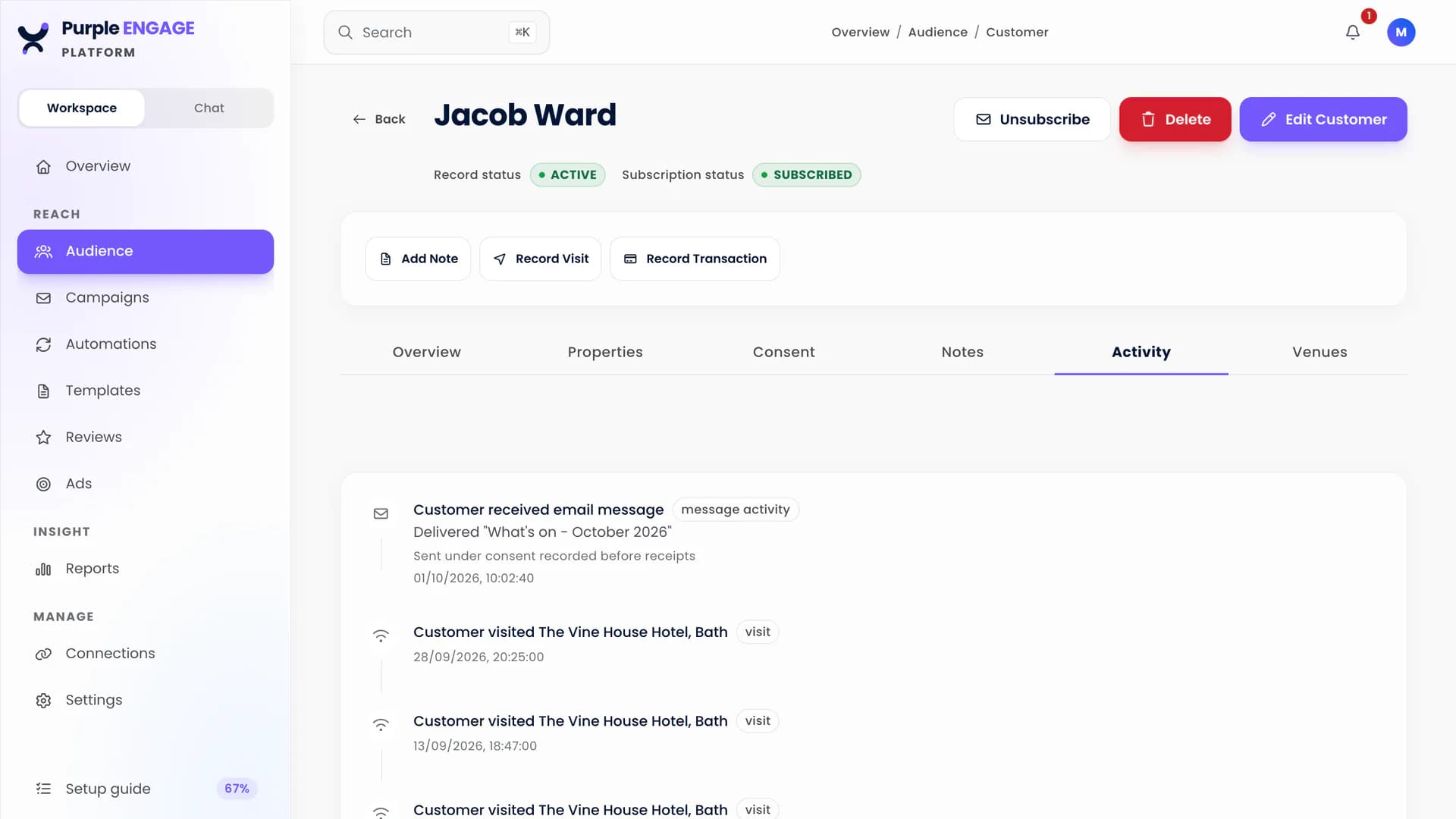The width and height of the screenshot is (1456, 819).
Task: Open the user avatar M menu
Action: point(1401,32)
